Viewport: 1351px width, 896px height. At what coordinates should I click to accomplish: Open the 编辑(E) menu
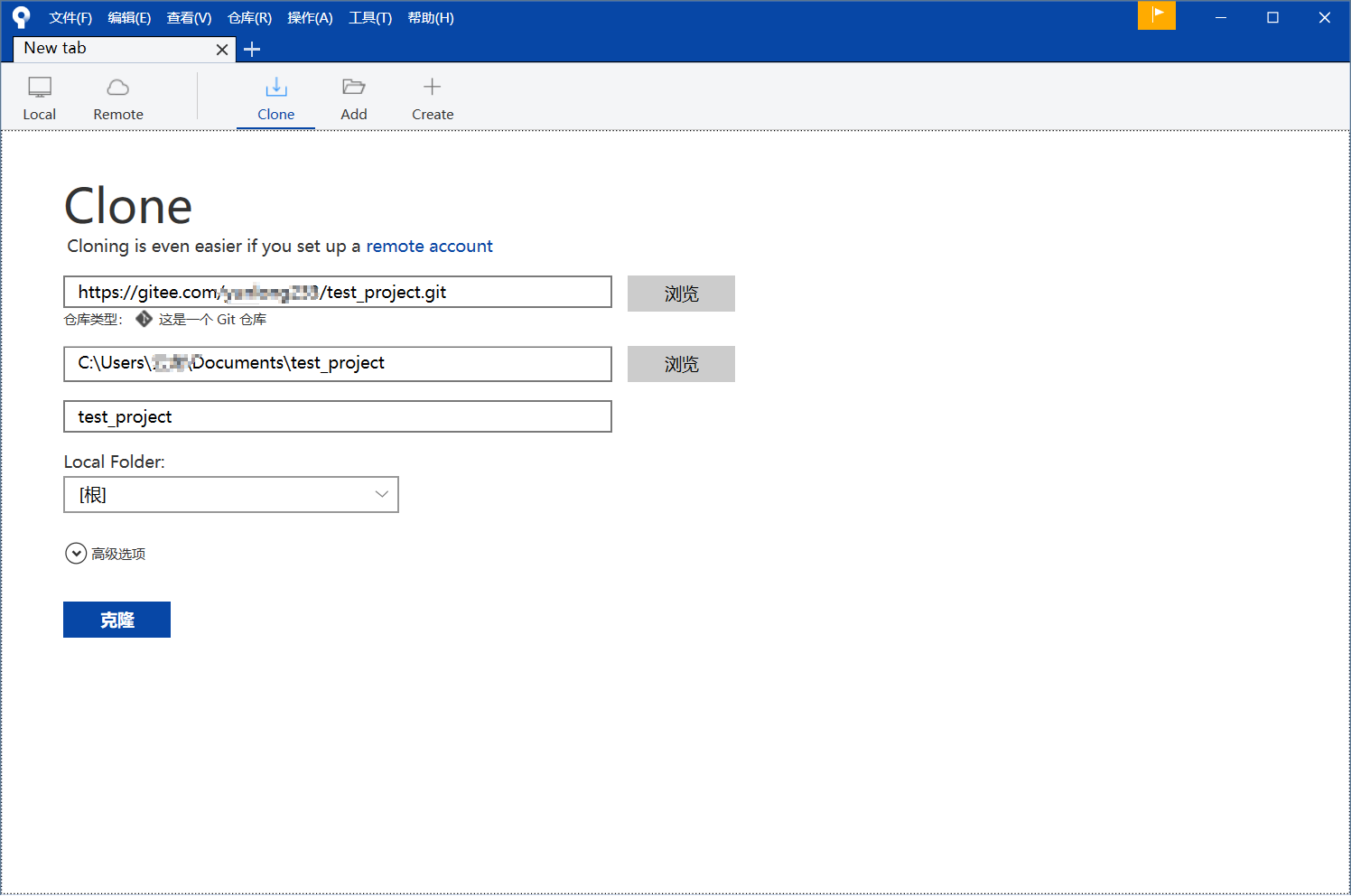coord(129,18)
